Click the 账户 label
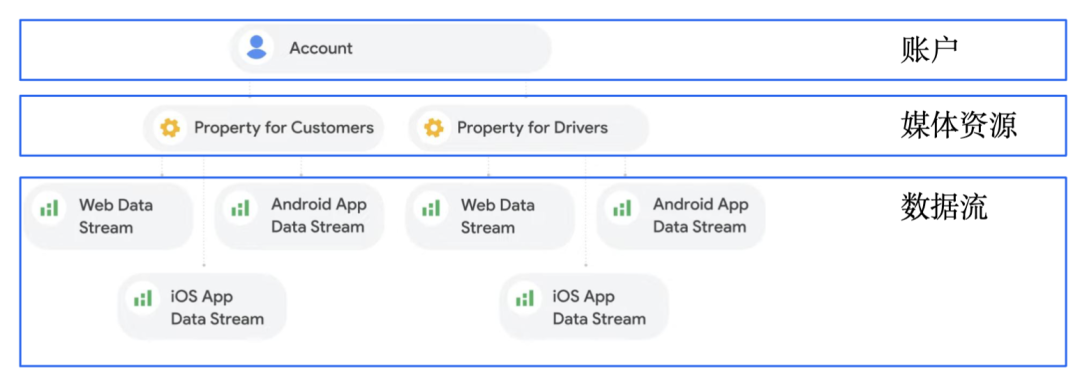The height and width of the screenshot is (377, 1080). pos(929,50)
